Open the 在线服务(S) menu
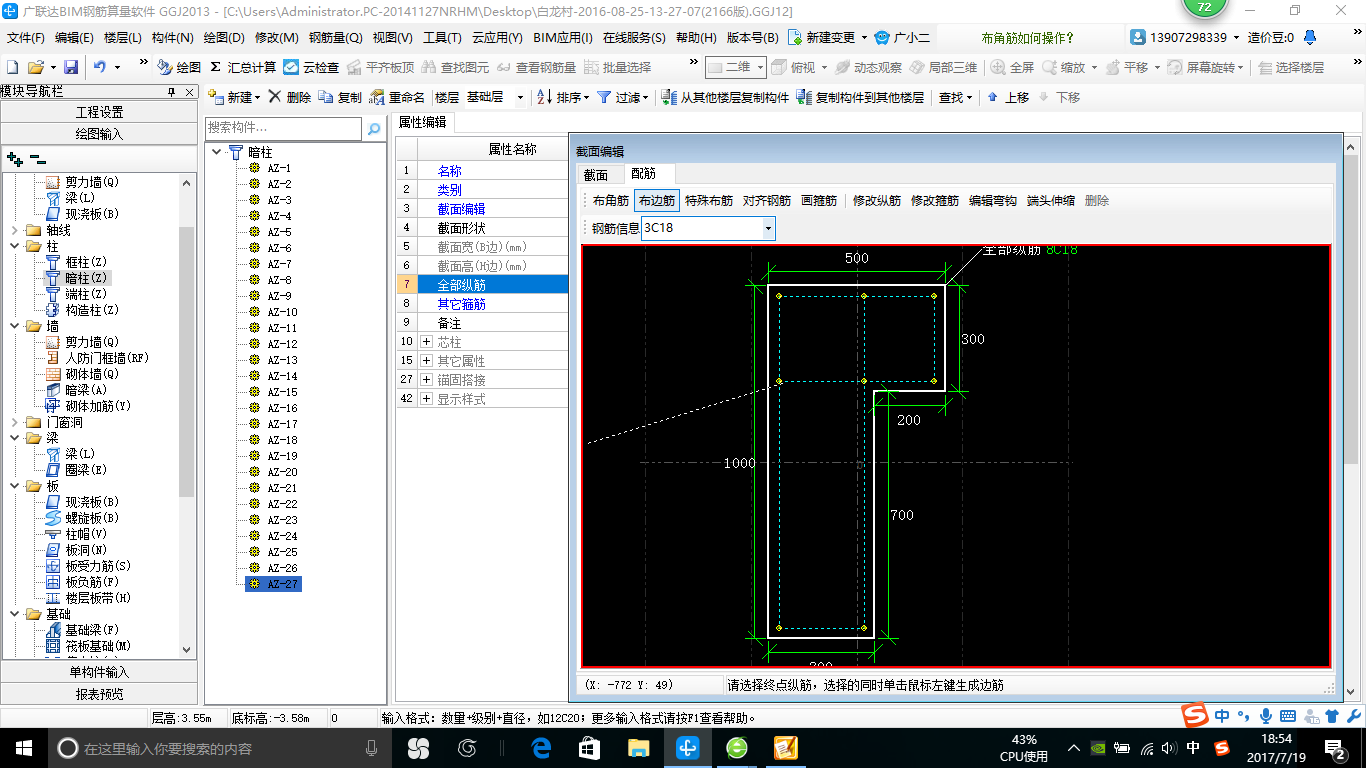This screenshot has height=768, width=1366. click(634, 37)
